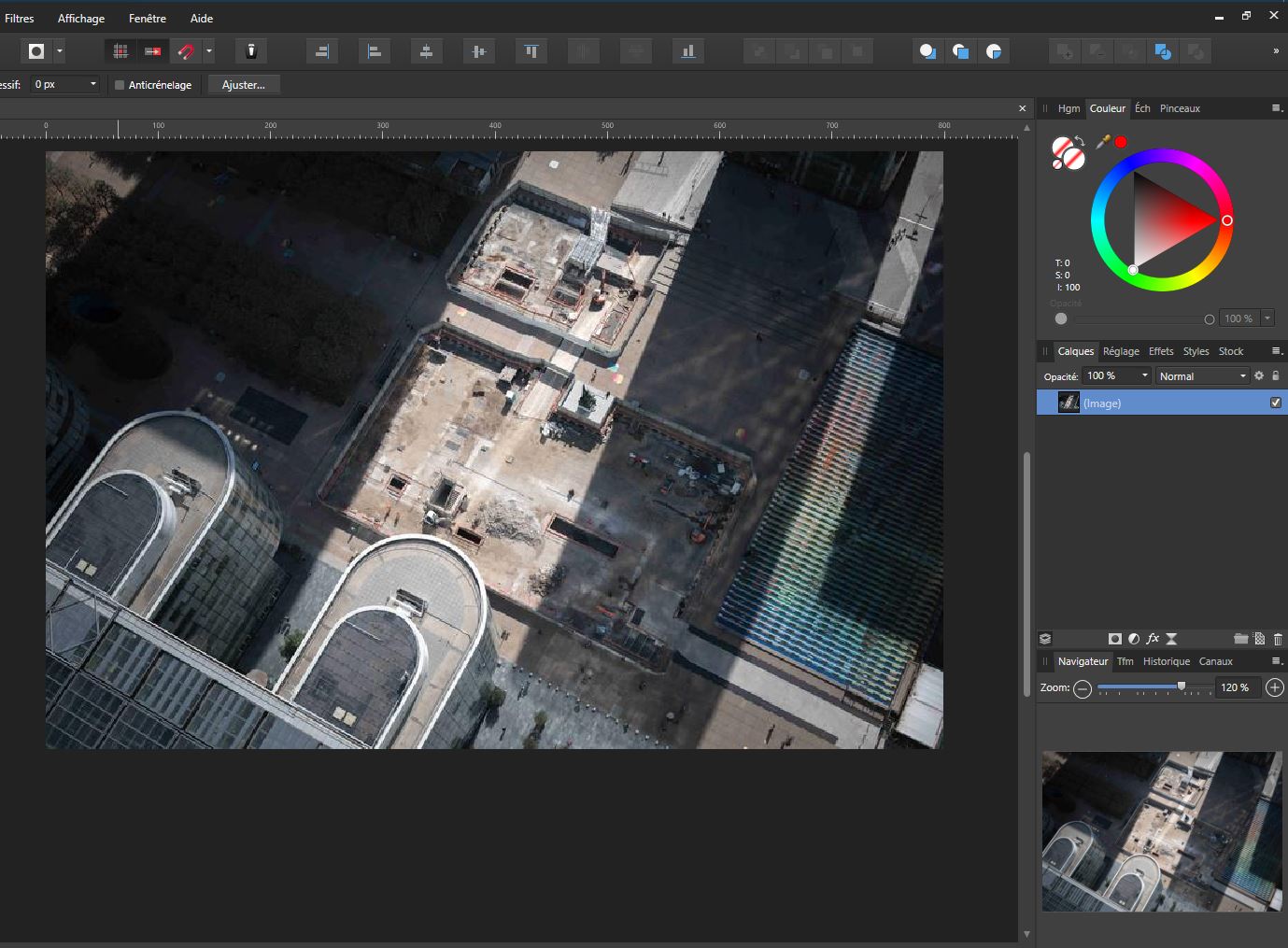Viewport: 1288px width, 948px height.
Task: Click the red magnet snapping icon
Action: pyautogui.click(x=186, y=51)
